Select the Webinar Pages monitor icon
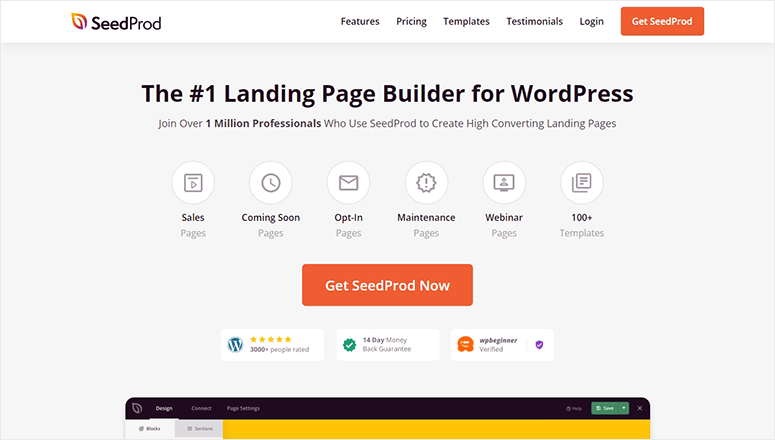This screenshot has width=775, height=440. tap(504, 182)
